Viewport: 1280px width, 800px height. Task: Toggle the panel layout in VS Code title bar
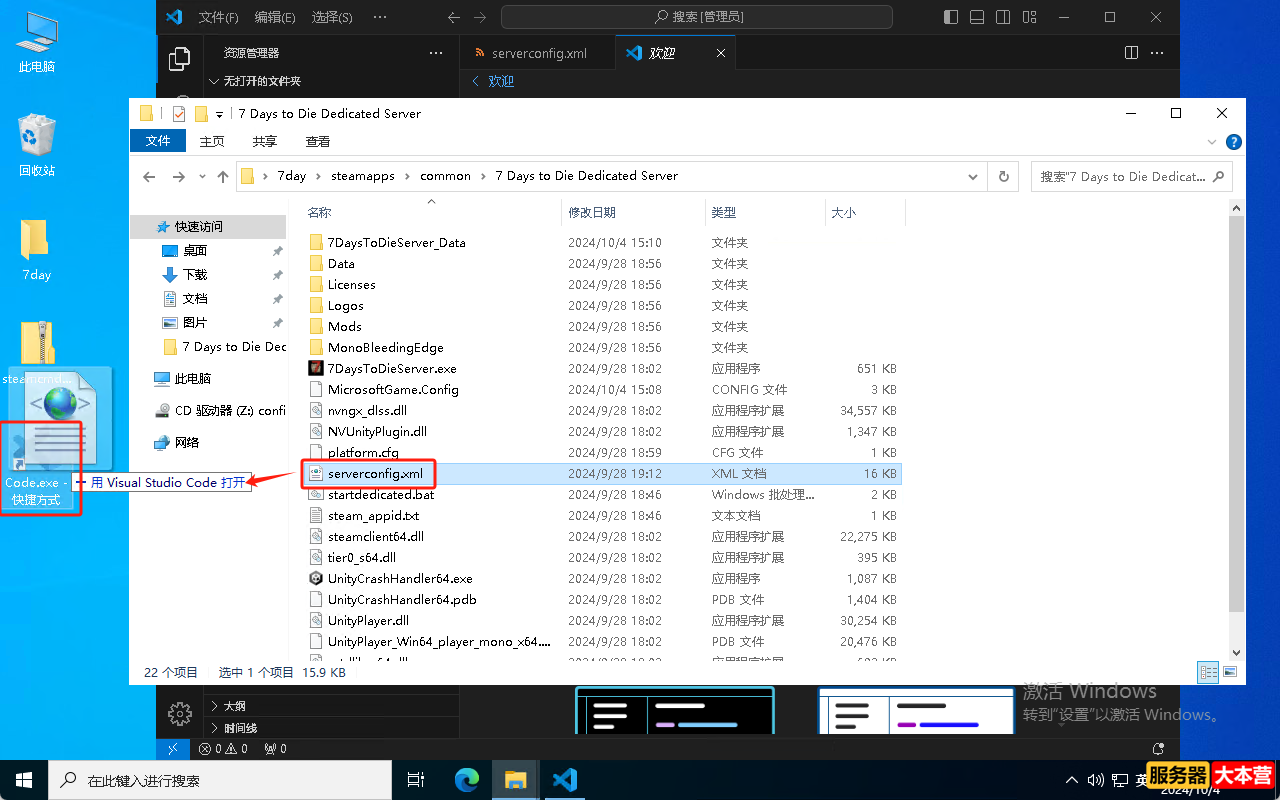(976, 17)
